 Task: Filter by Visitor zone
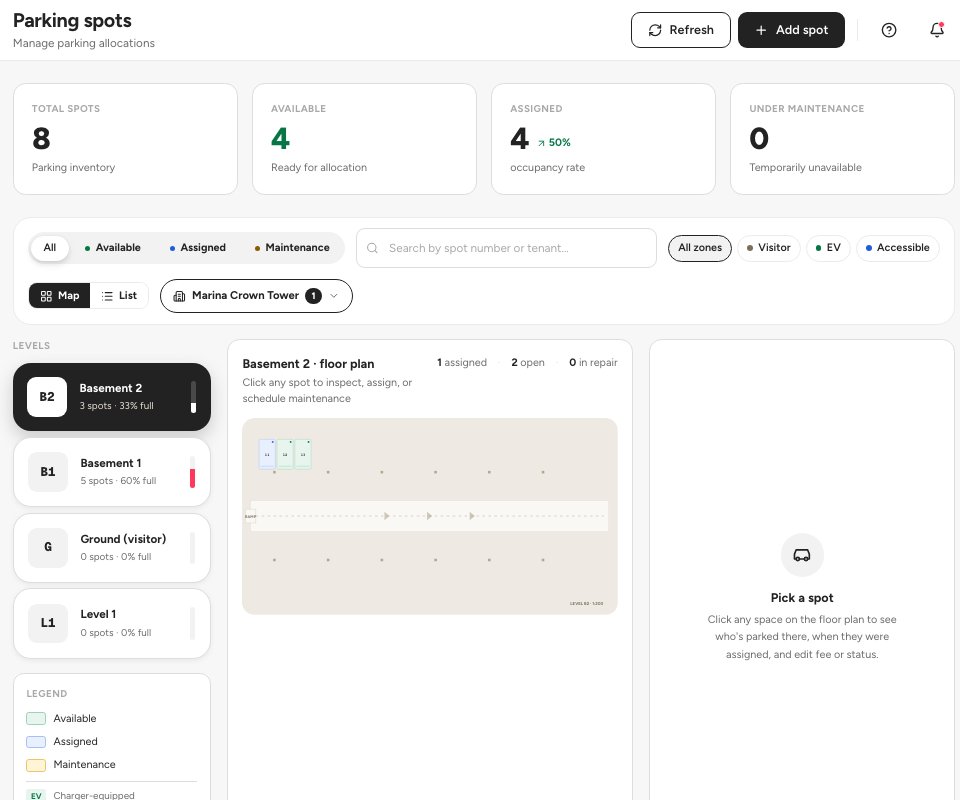(x=768, y=248)
